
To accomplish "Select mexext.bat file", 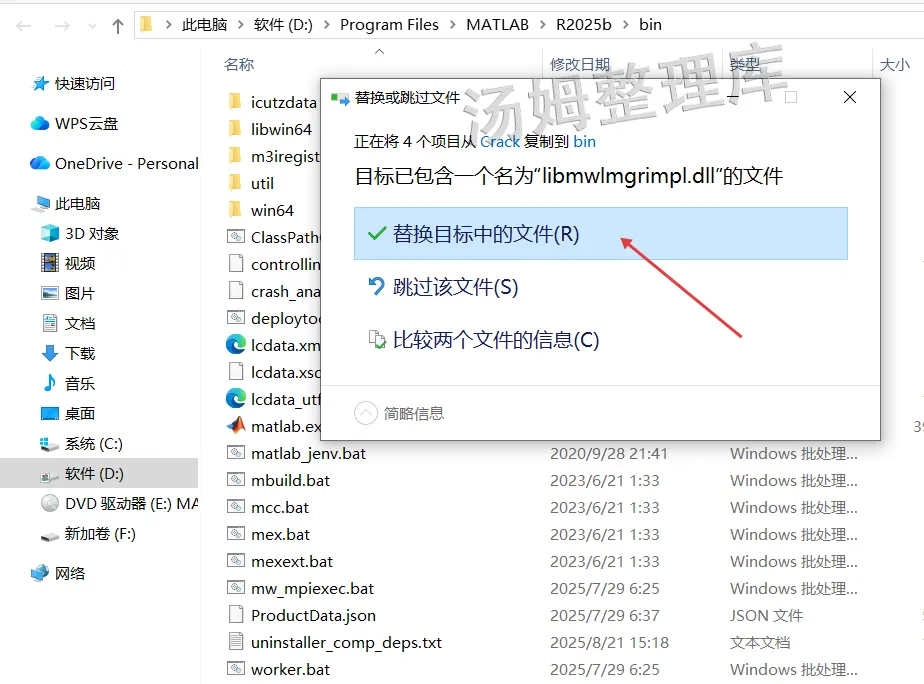I will tap(292, 562).
